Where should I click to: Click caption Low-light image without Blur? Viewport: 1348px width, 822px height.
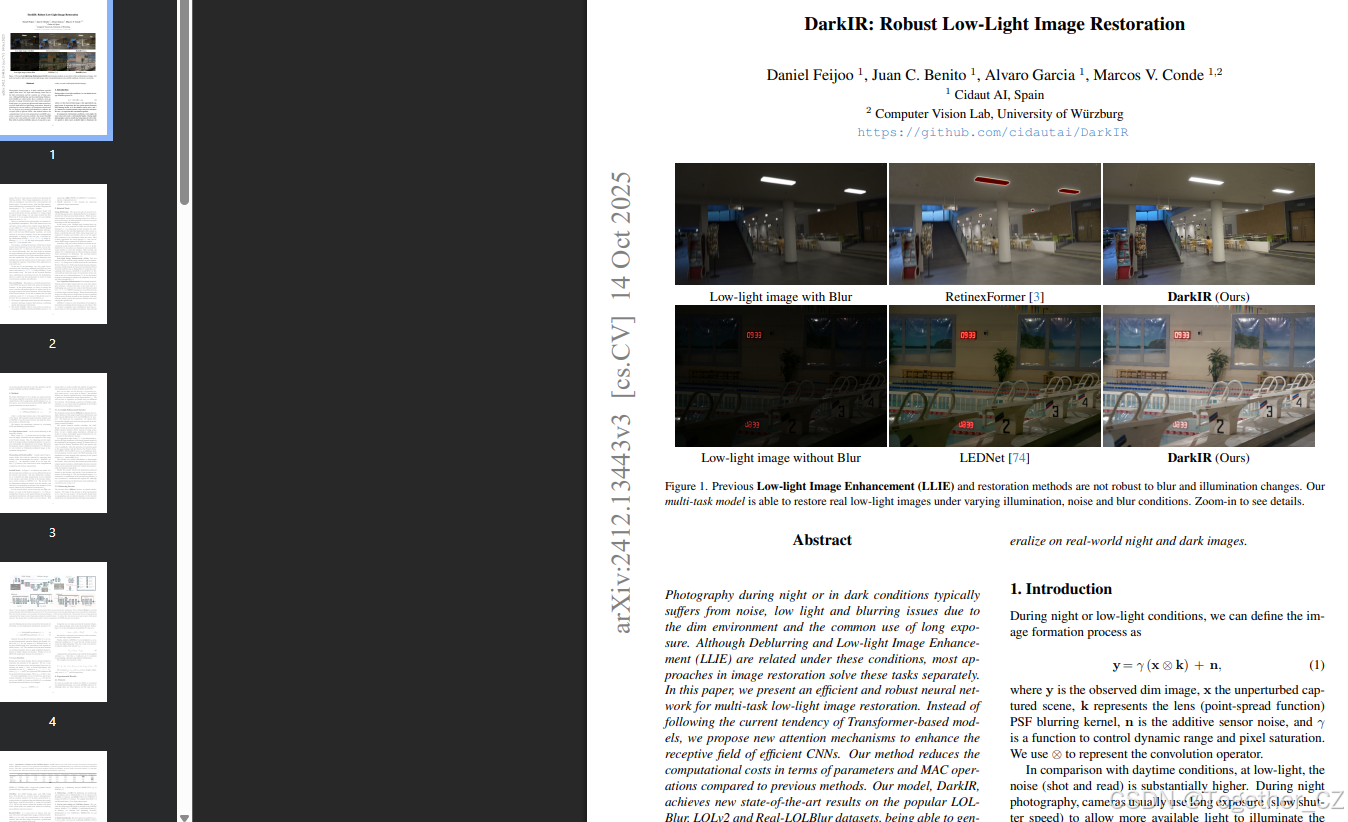click(x=781, y=458)
